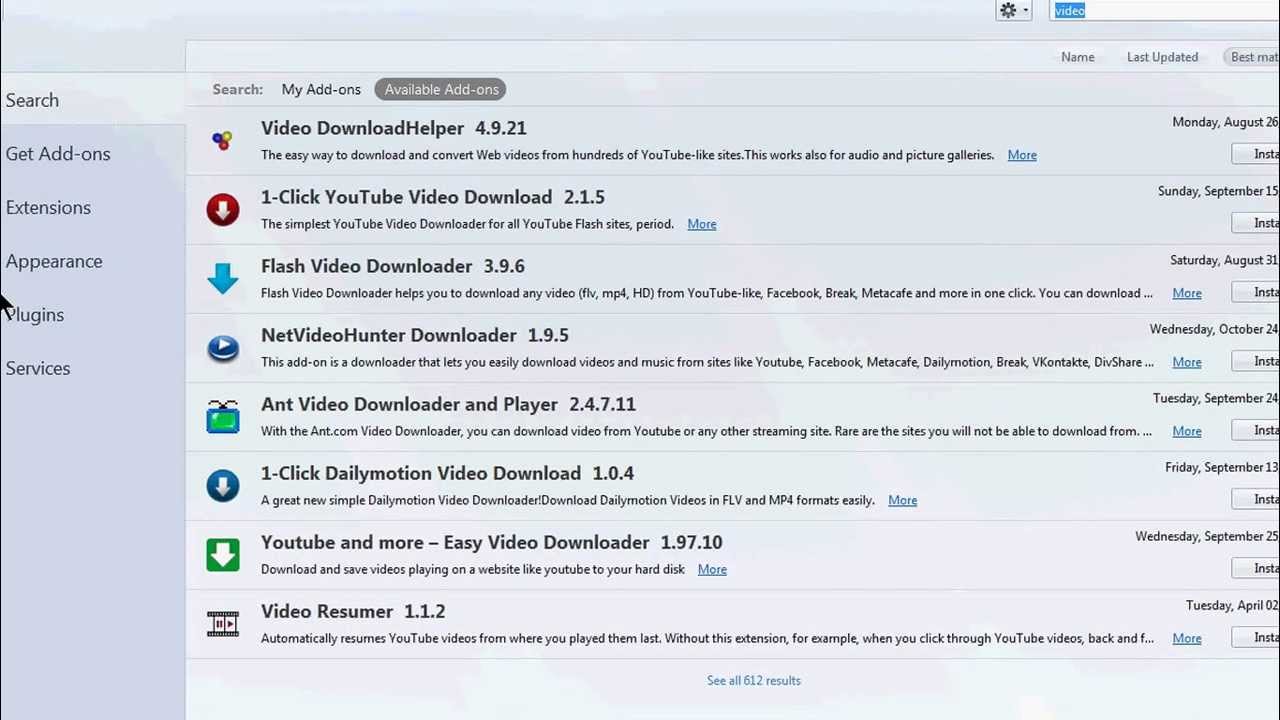
Task: Sort results by Best match
Action: (x=1253, y=57)
